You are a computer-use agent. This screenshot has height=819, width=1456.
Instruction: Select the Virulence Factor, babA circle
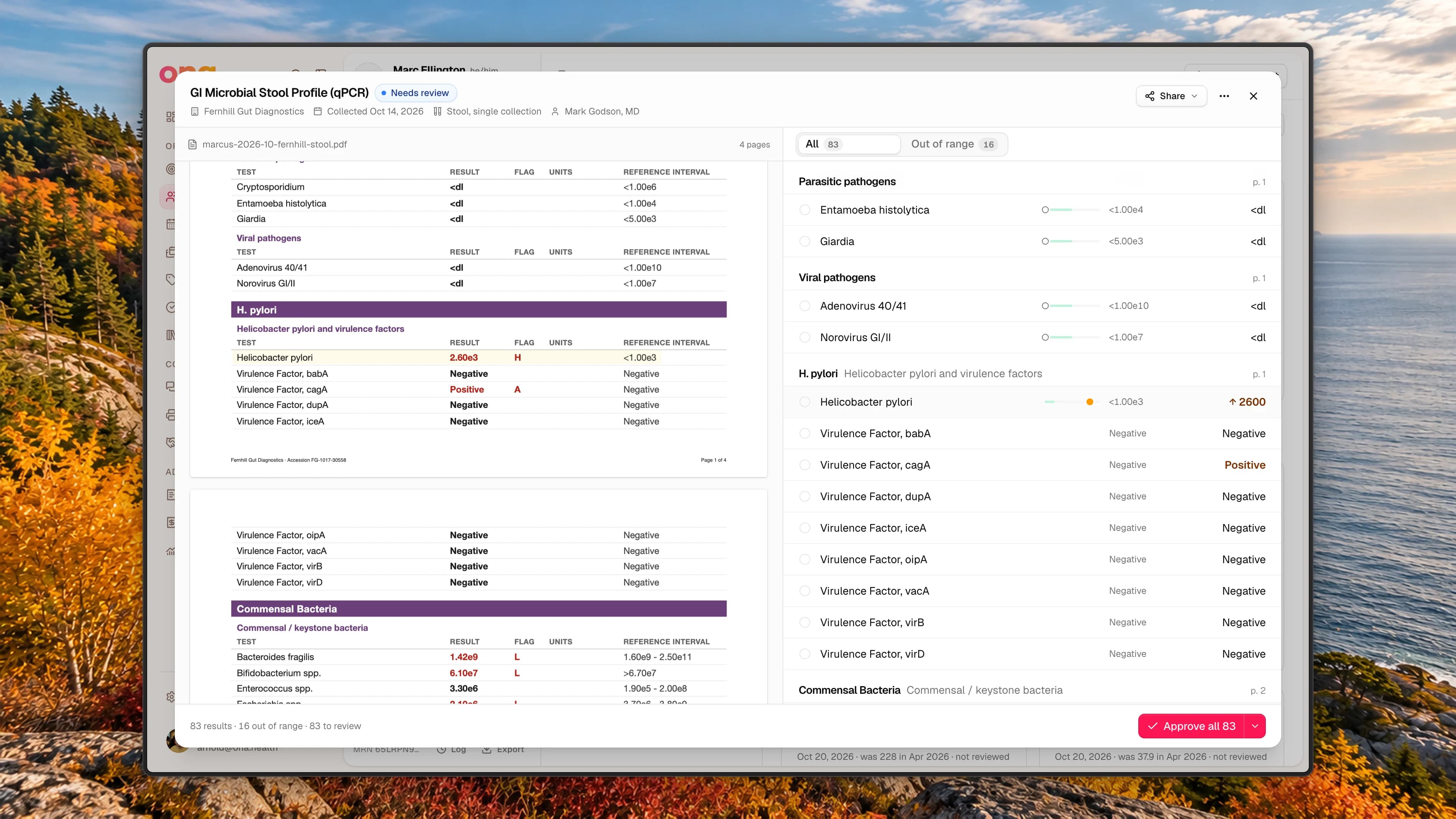[805, 434]
